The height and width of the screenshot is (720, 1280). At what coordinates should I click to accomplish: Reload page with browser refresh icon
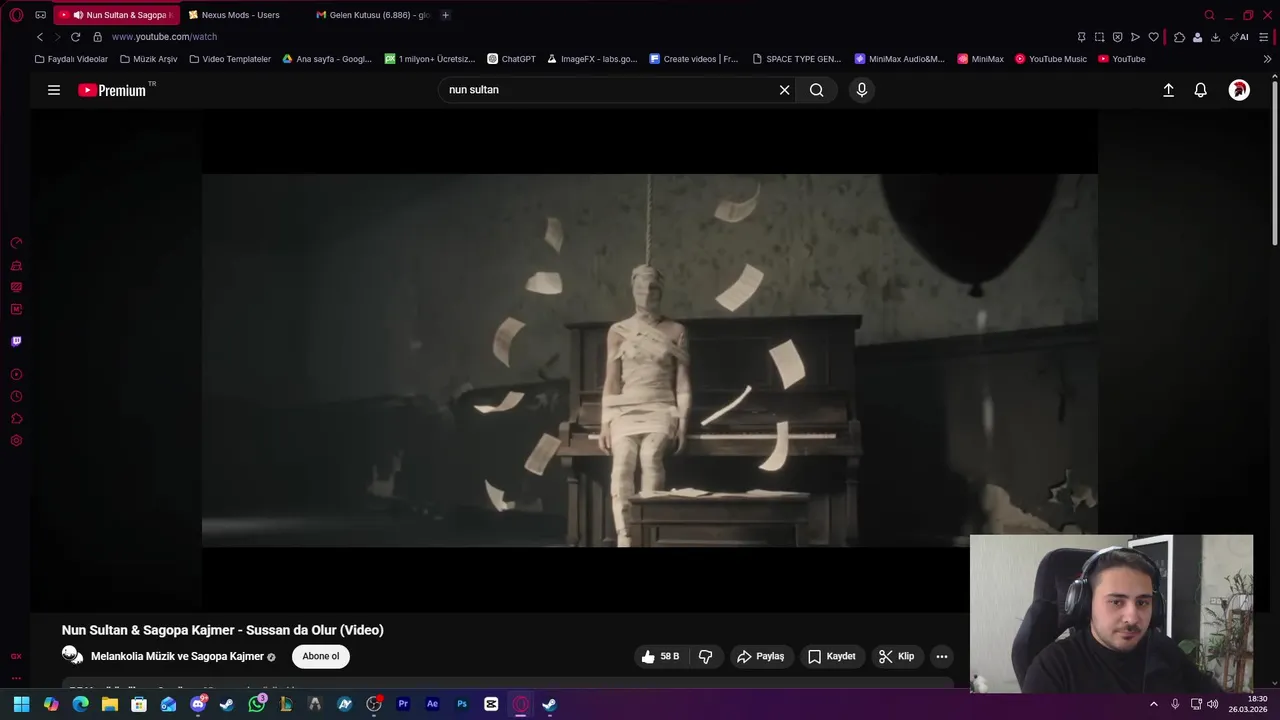click(75, 37)
